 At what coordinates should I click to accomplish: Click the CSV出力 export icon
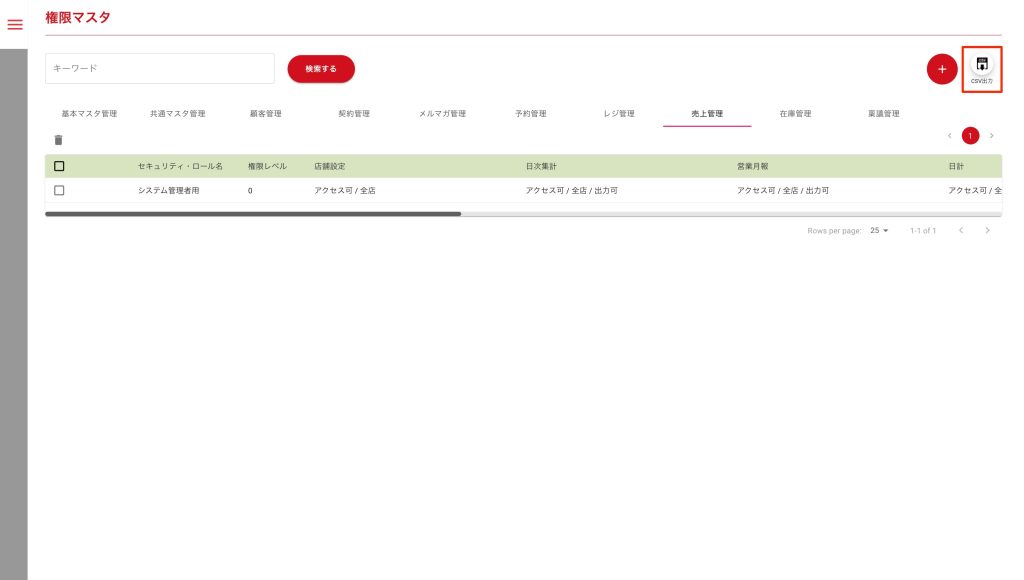[x=982, y=68]
